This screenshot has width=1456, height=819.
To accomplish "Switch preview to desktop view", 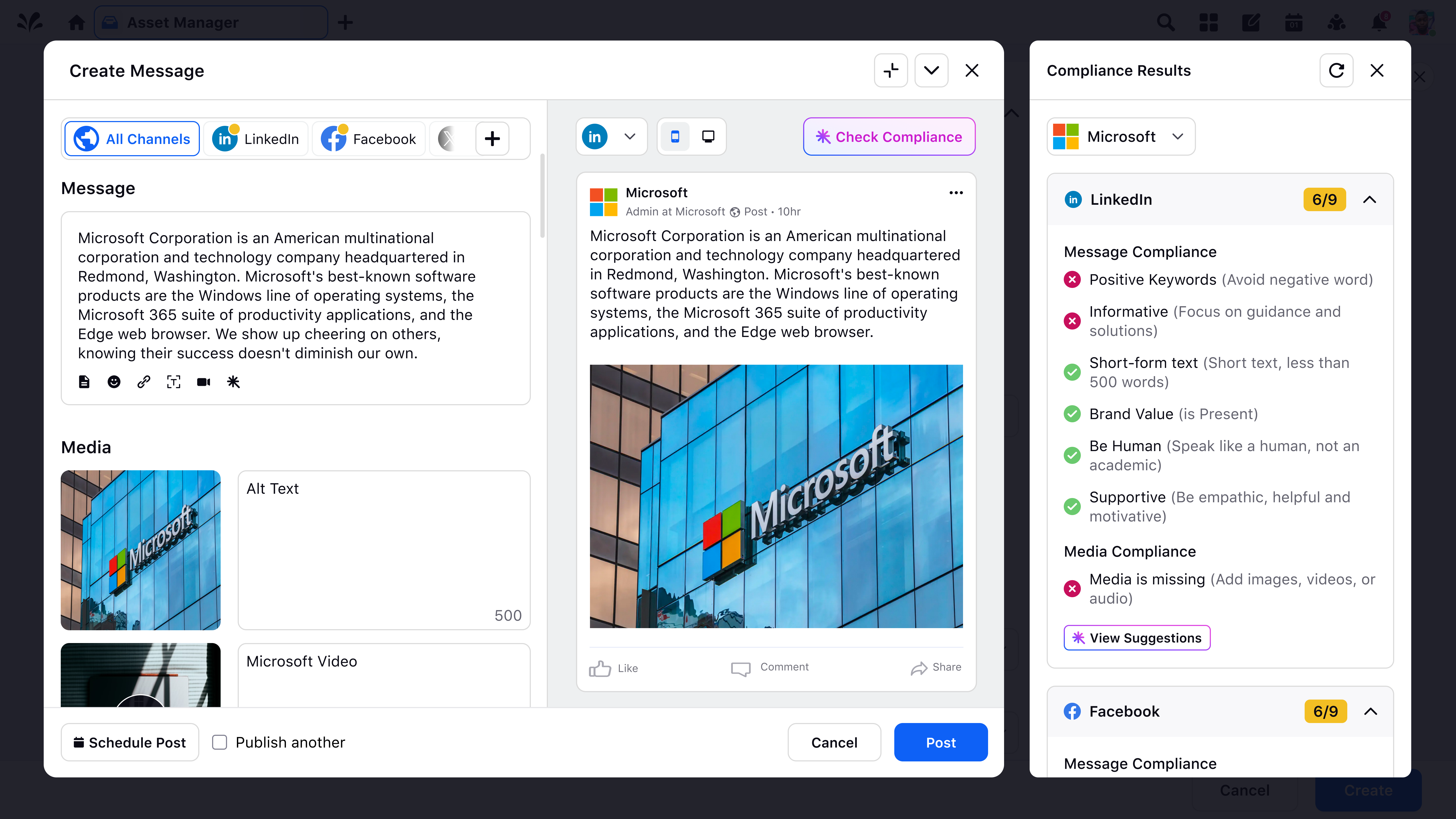I will click(708, 136).
